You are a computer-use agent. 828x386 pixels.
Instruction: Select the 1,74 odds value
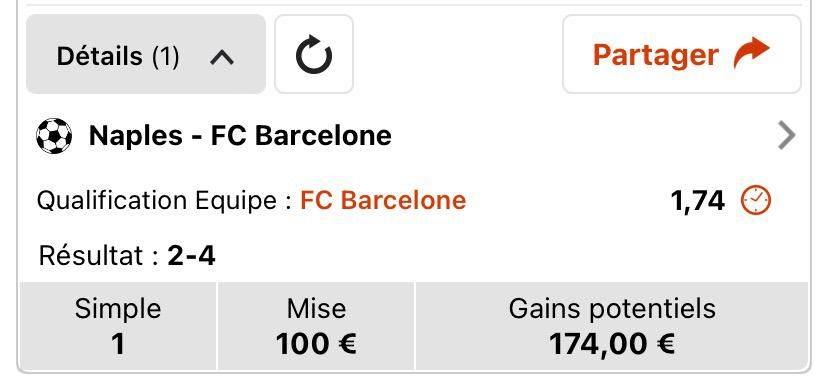[x=697, y=201]
